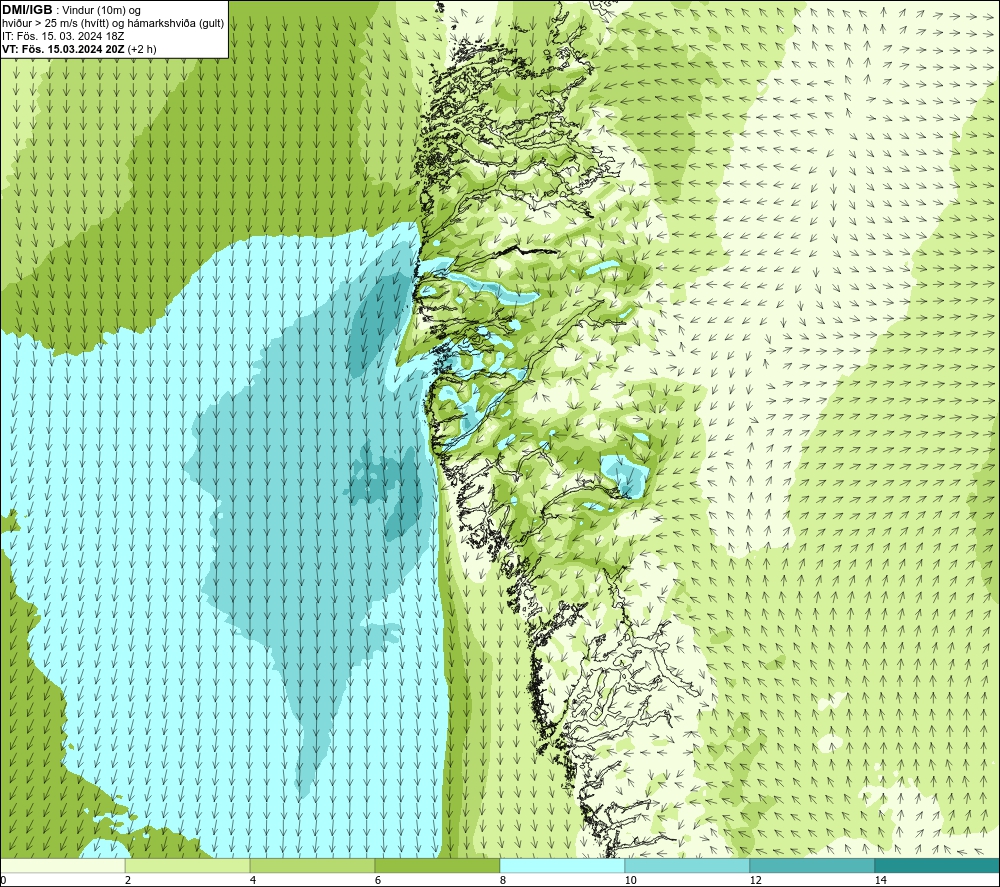Click the 'IT: Fös. 15. 03. 2024 18Z' line
Image resolution: width=1000 pixels, height=887 pixels.
[x=62, y=36]
